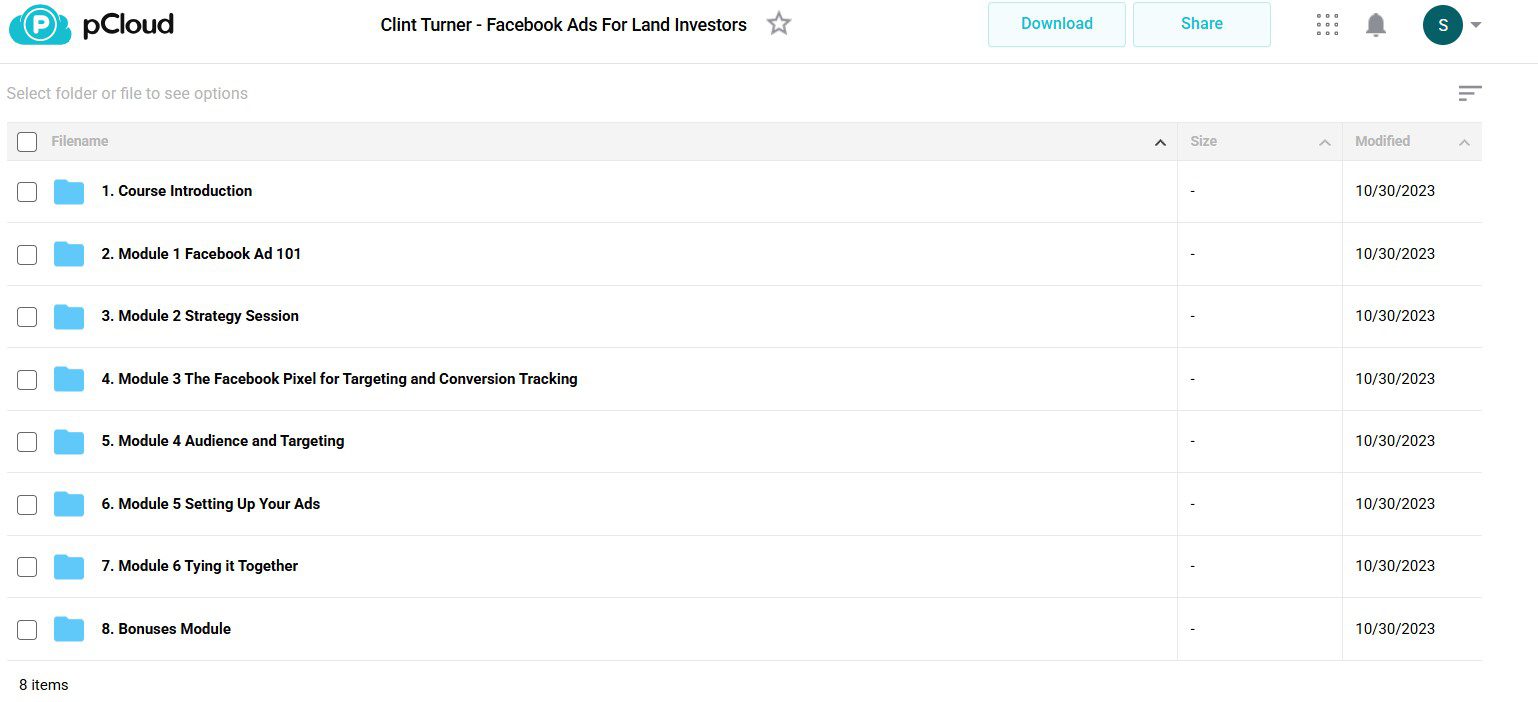The height and width of the screenshot is (702, 1538).
Task: Click the '8 items' count text
Action: pos(44,685)
